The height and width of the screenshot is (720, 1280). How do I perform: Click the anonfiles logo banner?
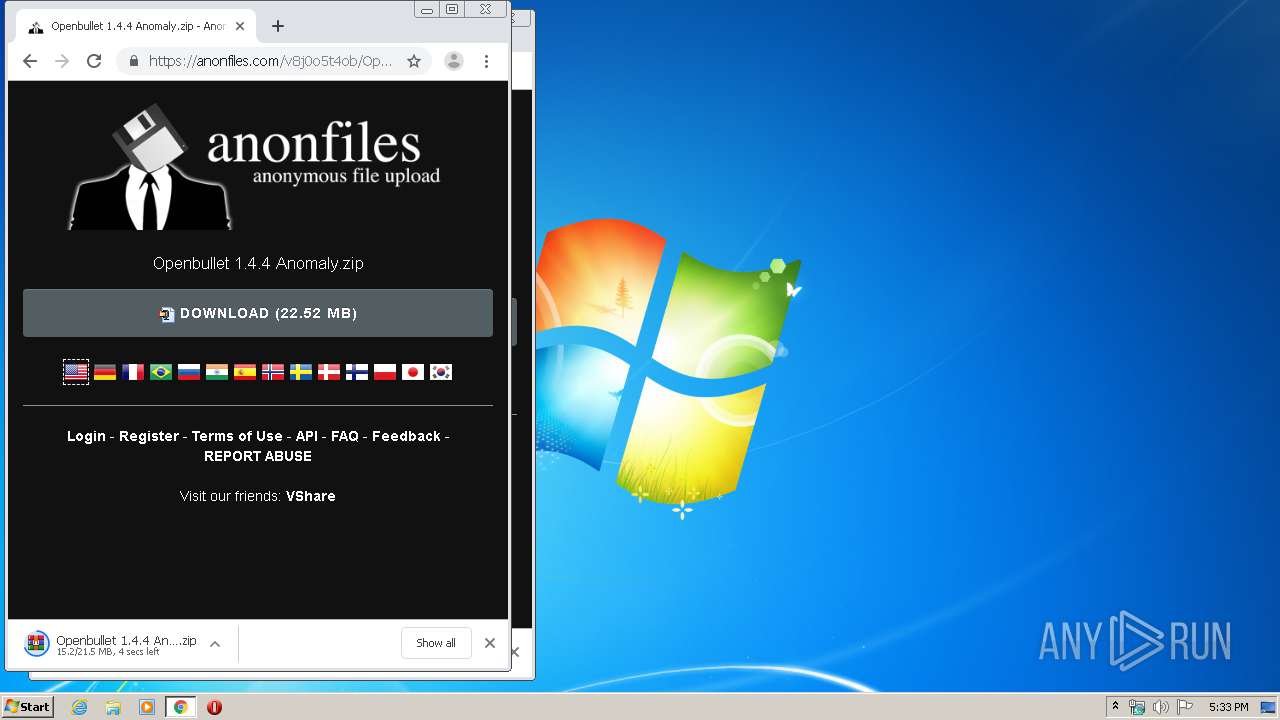[254, 165]
